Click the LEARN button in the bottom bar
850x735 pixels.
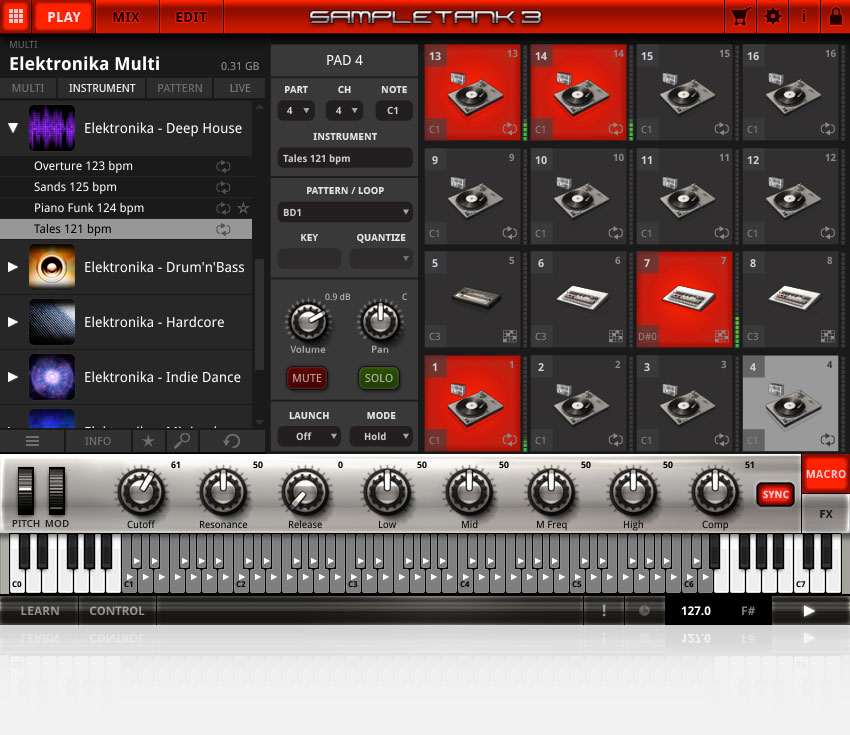pos(39,610)
